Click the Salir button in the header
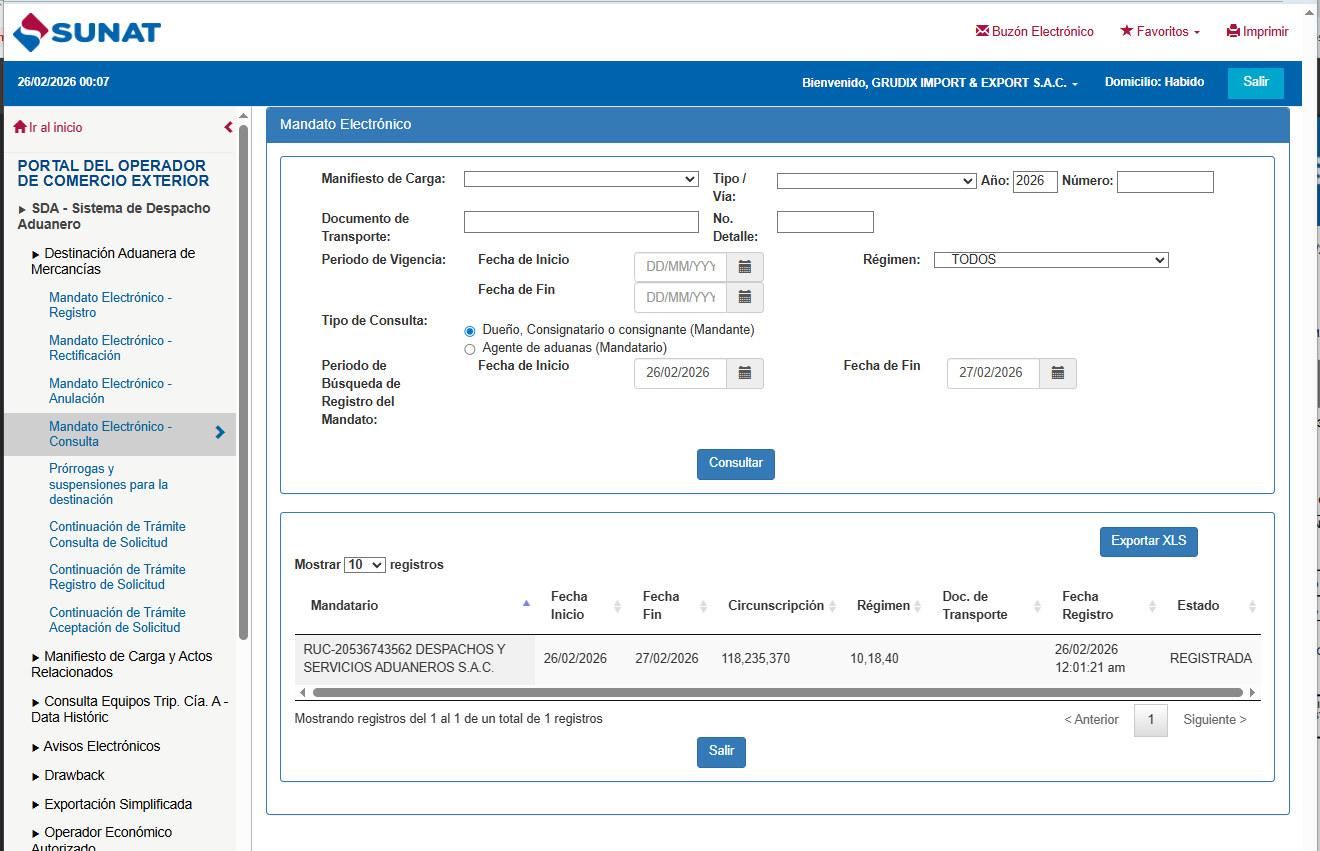 click(1256, 82)
